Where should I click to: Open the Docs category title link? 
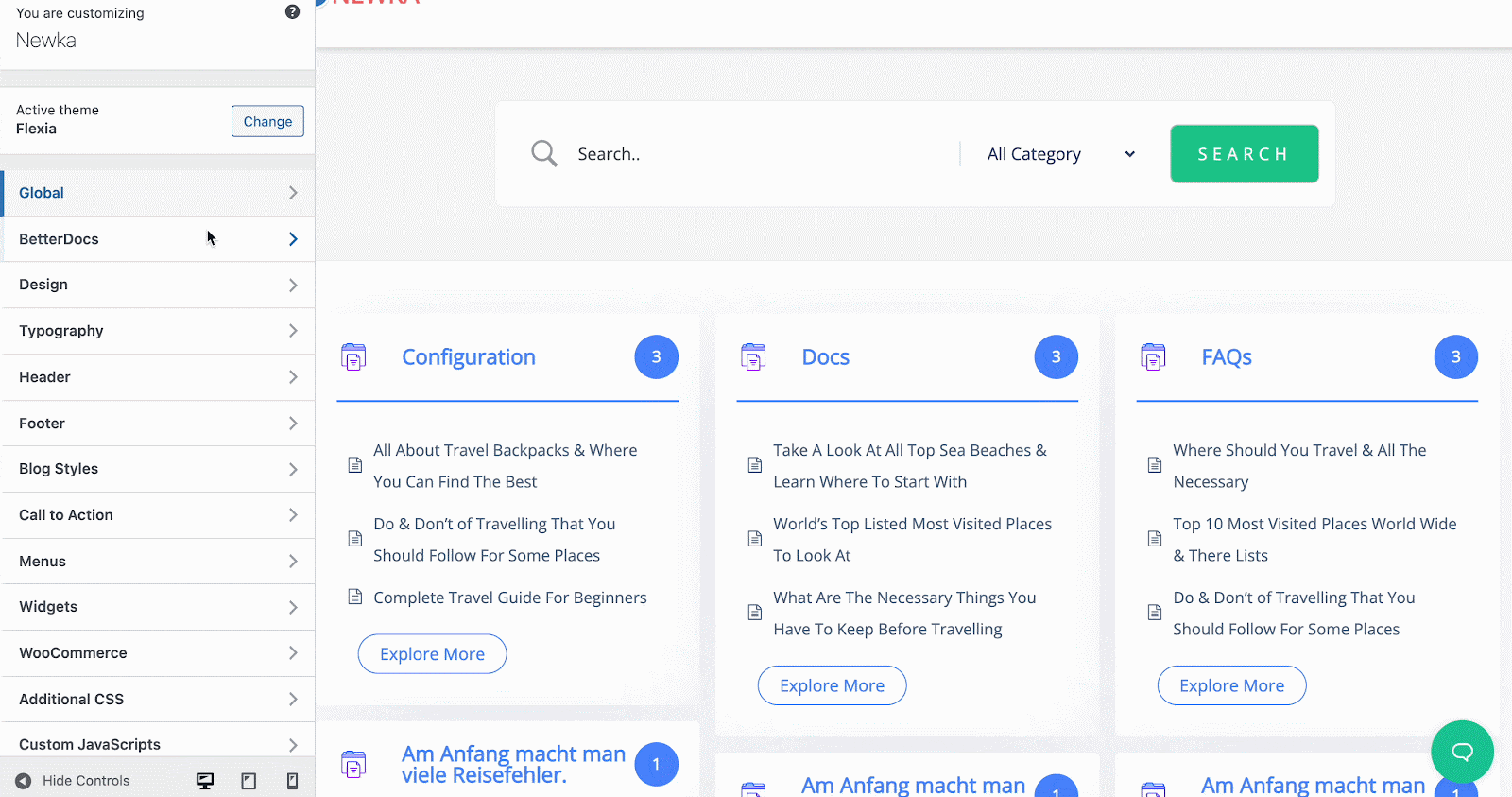pyautogui.click(x=826, y=357)
